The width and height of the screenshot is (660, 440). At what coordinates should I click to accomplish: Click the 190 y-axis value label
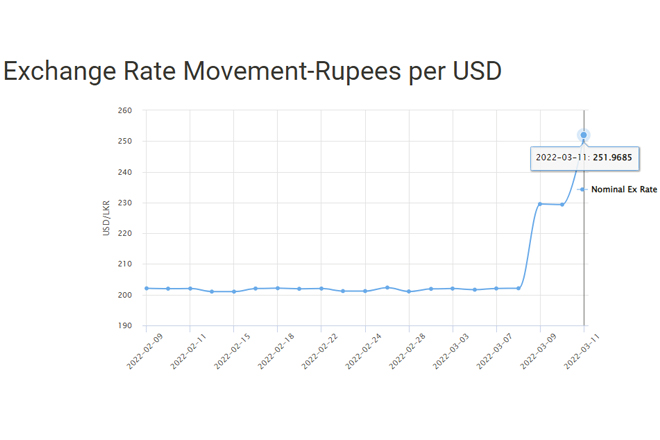125,326
